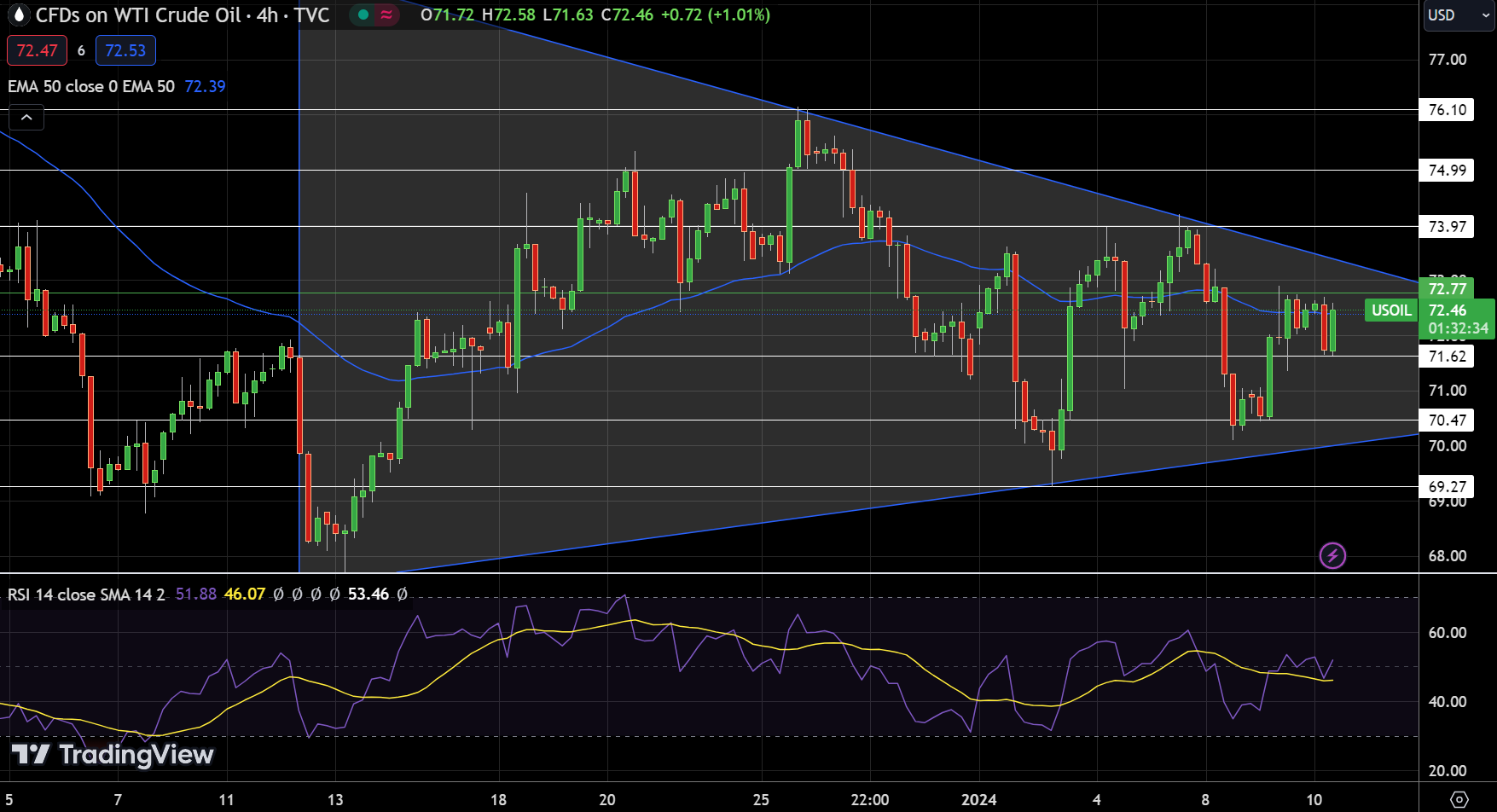1497x812 pixels.
Task: Click the RSI axis 40.00 label
Action: [x=1448, y=702]
